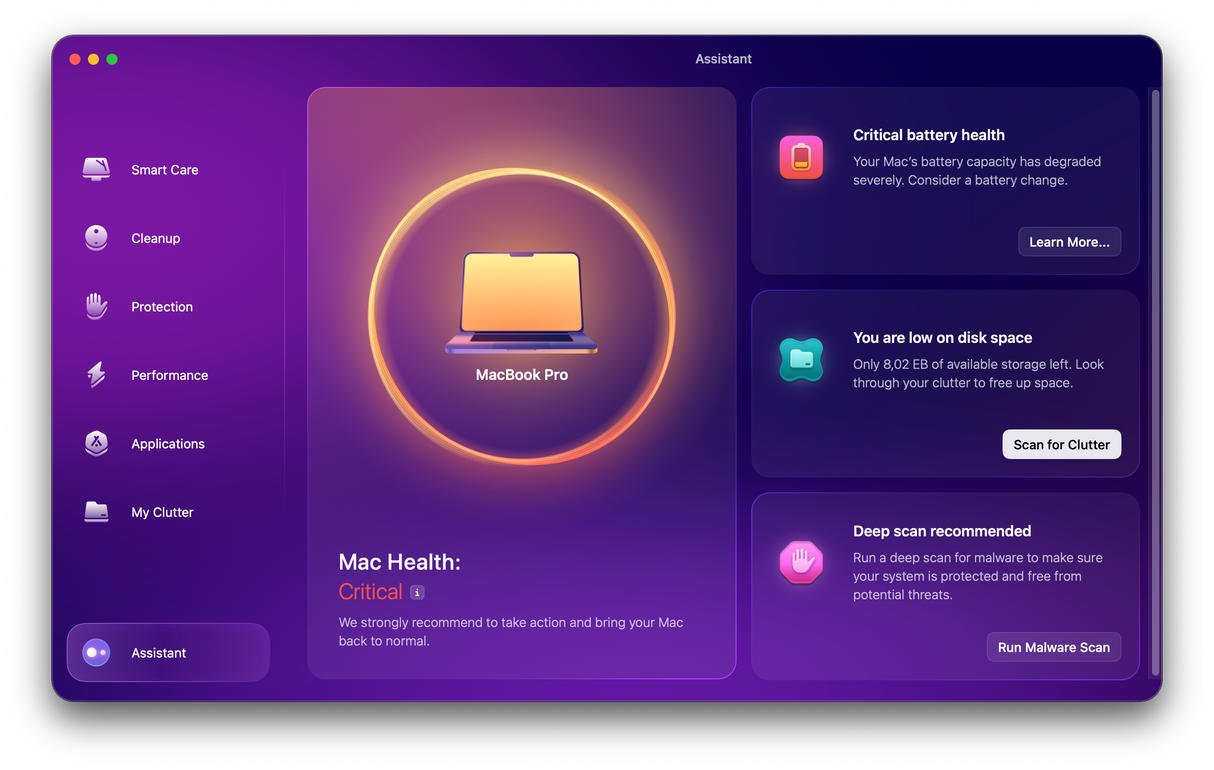1214x770 pixels.
Task: Click the Learn More... button
Action: [1069, 242]
